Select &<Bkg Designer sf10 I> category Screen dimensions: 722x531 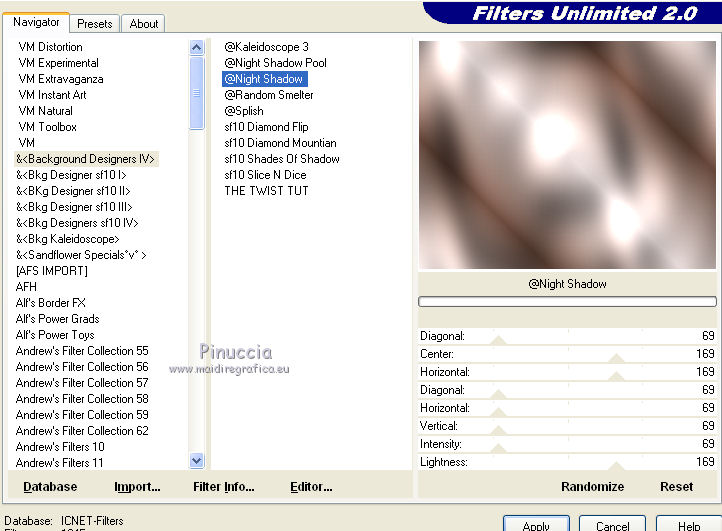coord(71,175)
